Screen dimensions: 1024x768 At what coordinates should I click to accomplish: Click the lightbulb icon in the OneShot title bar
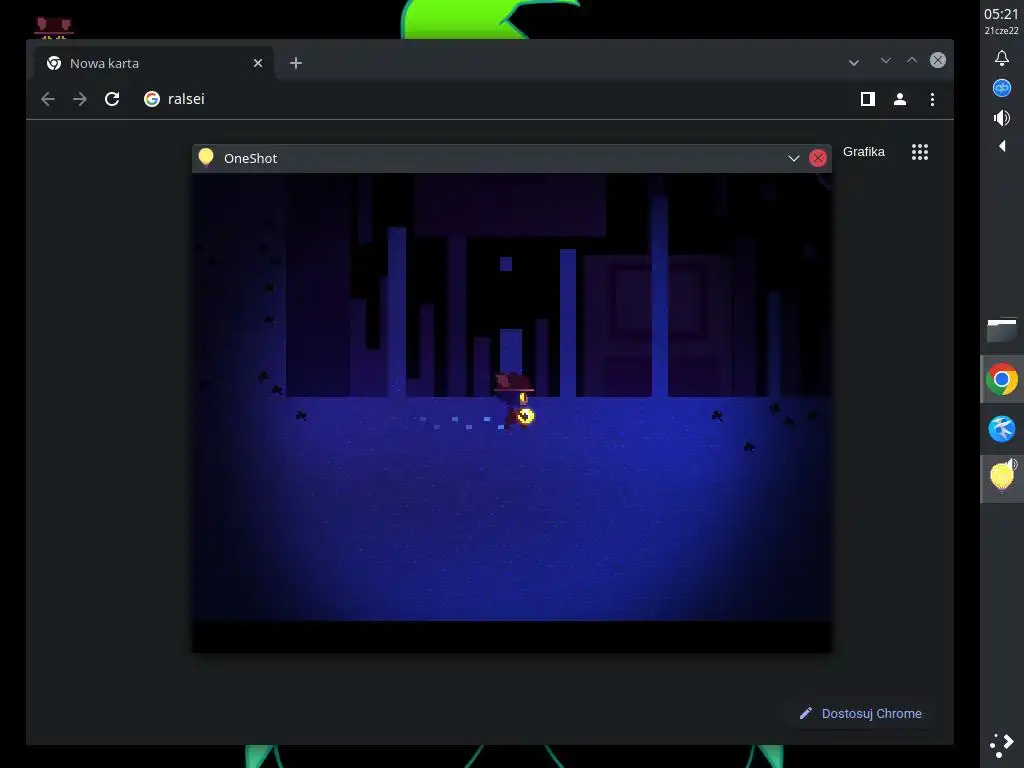[x=206, y=157]
